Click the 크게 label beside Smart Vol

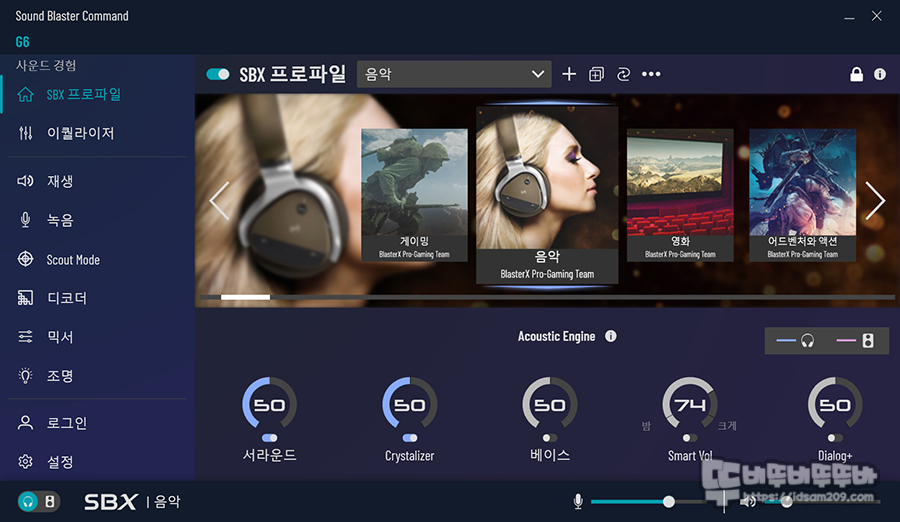[727, 426]
